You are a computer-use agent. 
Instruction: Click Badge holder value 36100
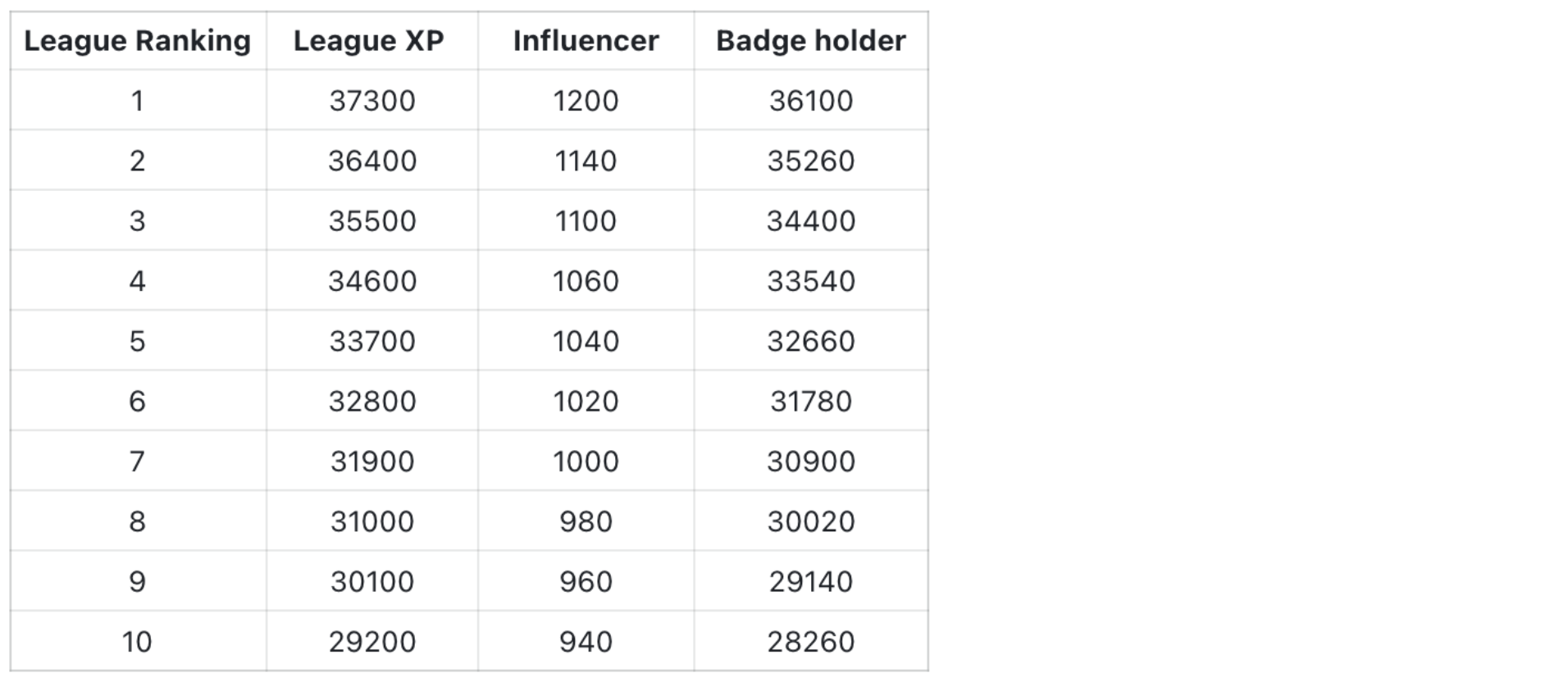click(811, 100)
